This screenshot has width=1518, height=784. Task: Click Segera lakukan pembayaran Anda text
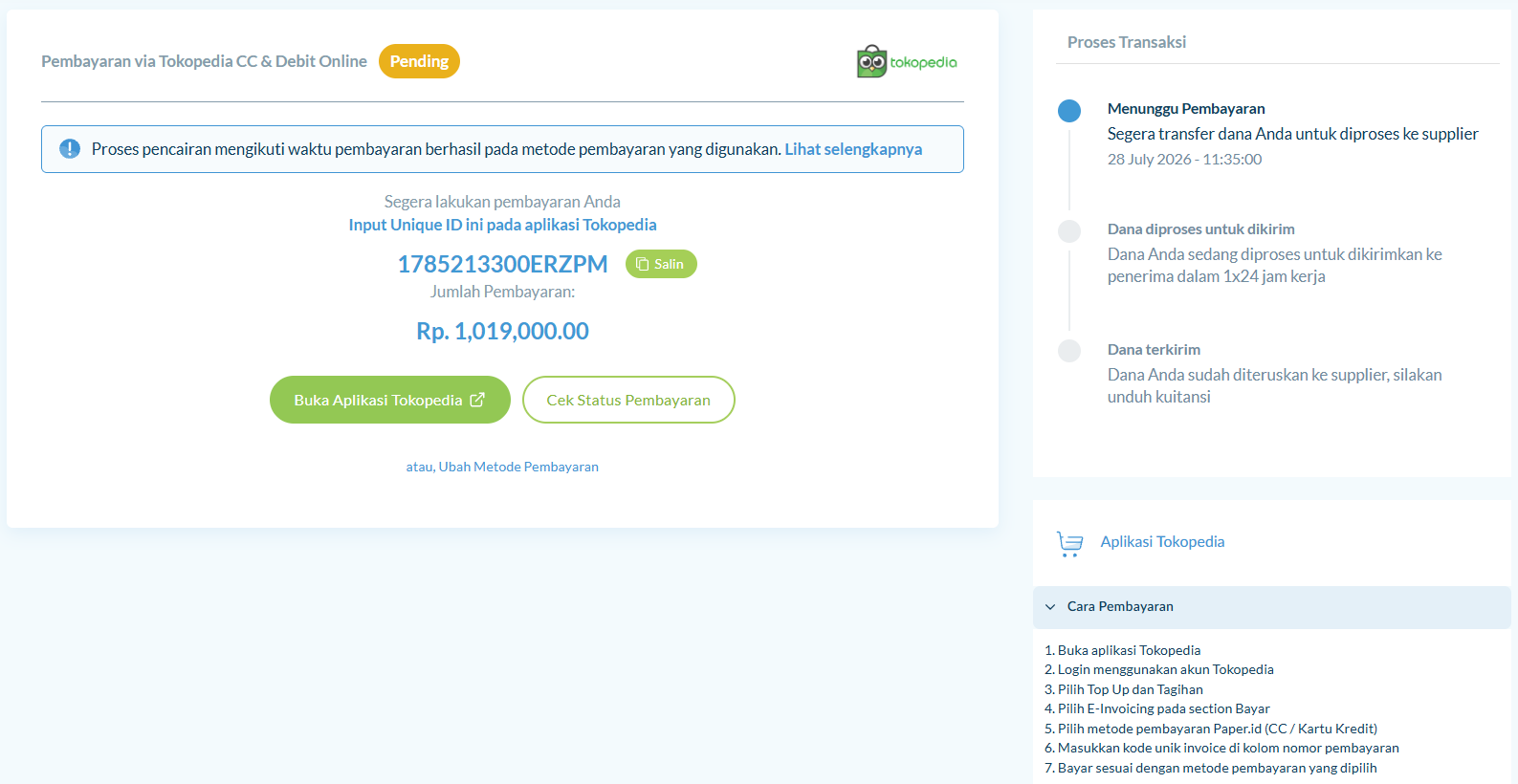[x=502, y=202]
